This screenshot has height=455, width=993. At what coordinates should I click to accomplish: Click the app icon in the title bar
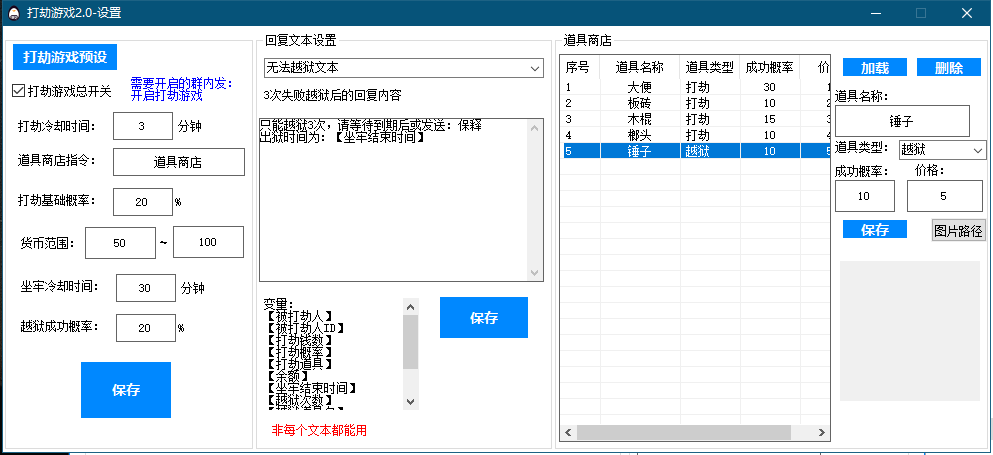click(13, 13)
